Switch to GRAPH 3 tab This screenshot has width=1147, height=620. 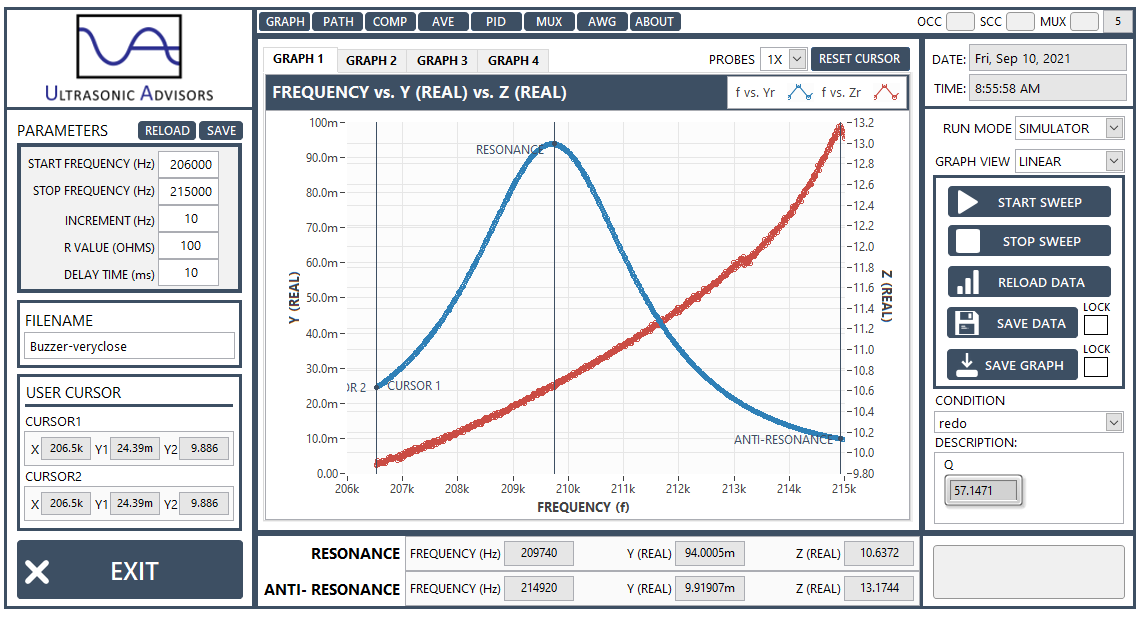pyautogui.click(x=442, y=61)
